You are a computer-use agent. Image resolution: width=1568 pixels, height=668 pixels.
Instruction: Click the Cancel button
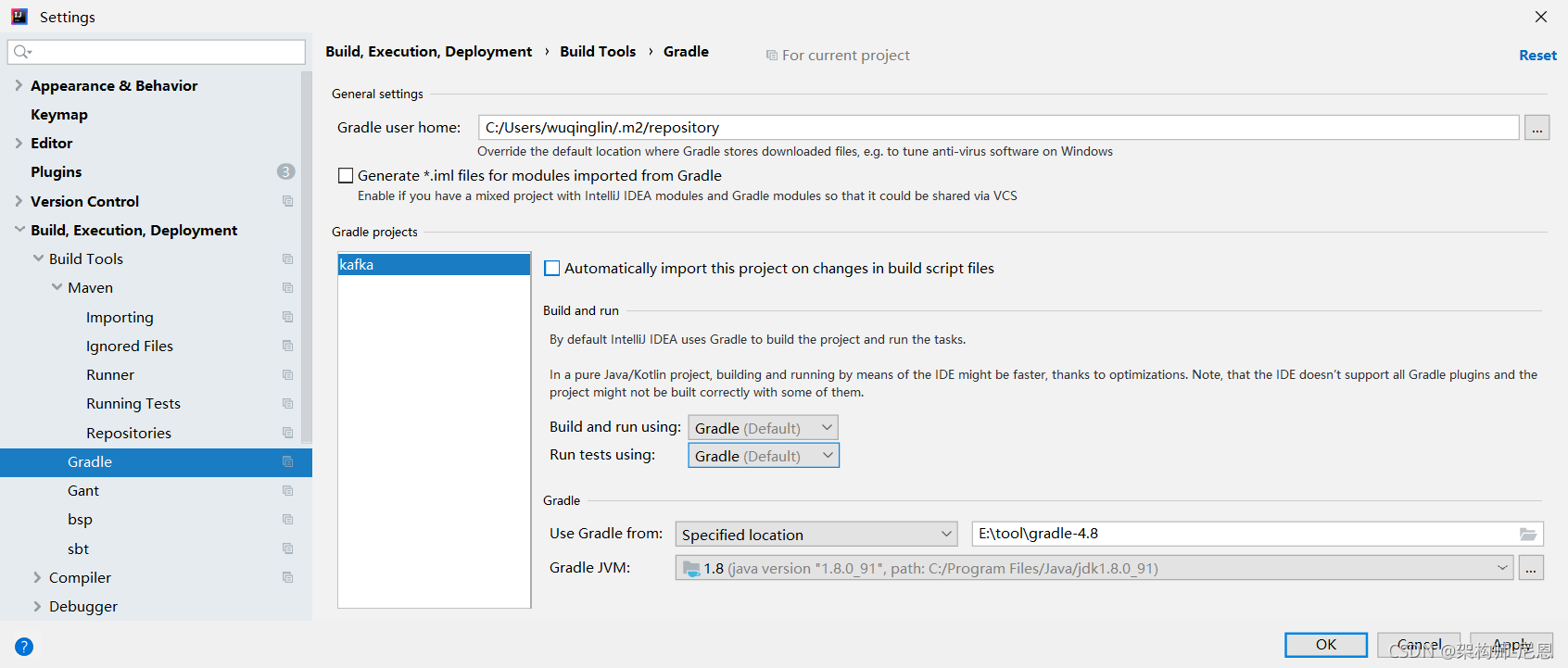tap(1419, 645)
